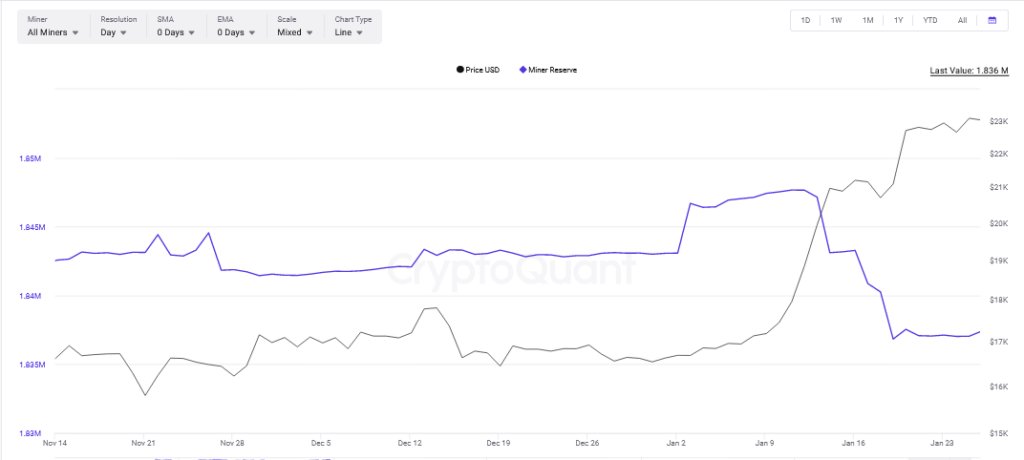Change the Scale dropdown from Mixed
Screen dimensions: 1024x460
[x=296, y=32]
